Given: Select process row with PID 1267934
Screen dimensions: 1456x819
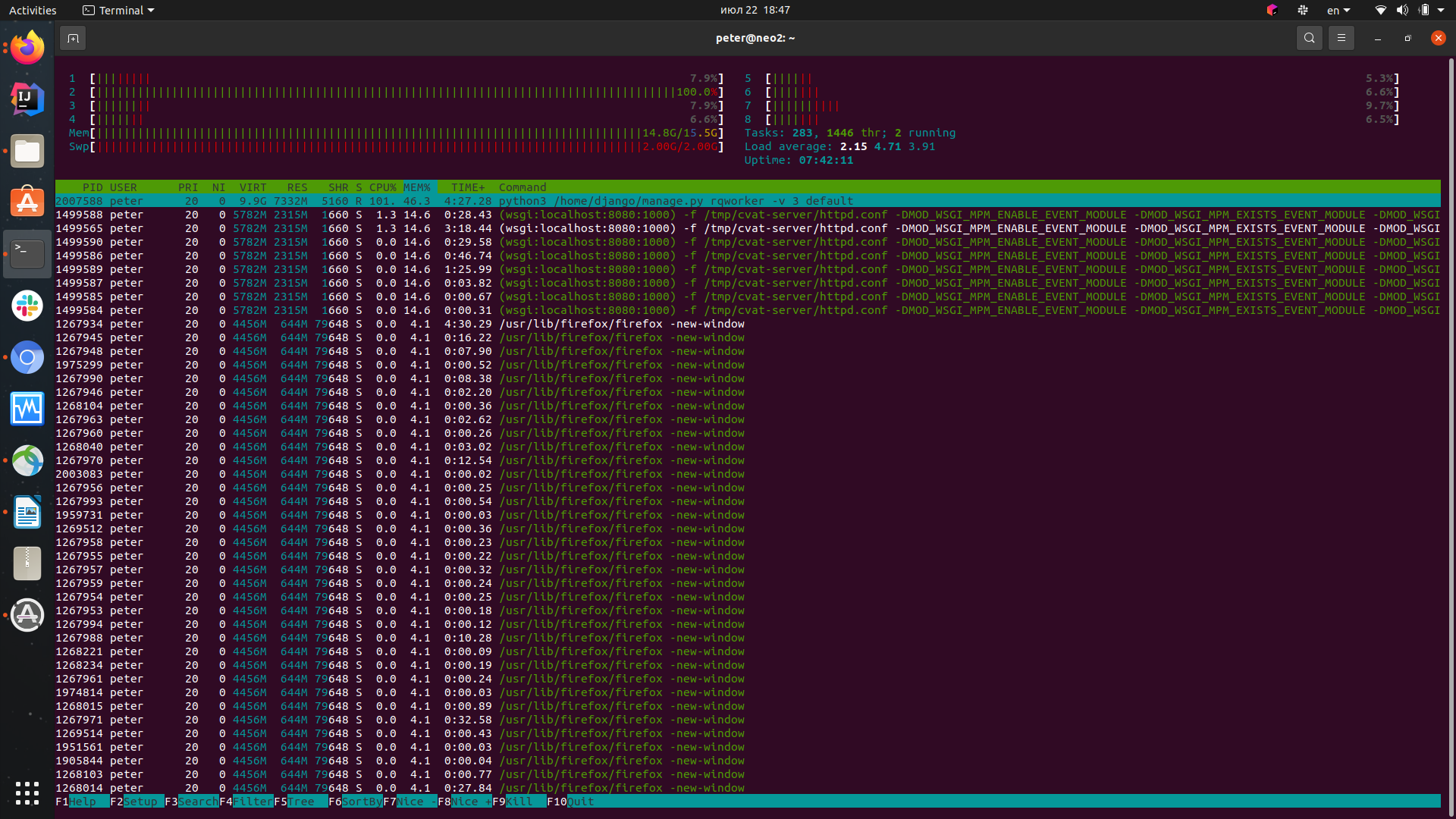Looking at the screenshot, I should click(748, 324).
